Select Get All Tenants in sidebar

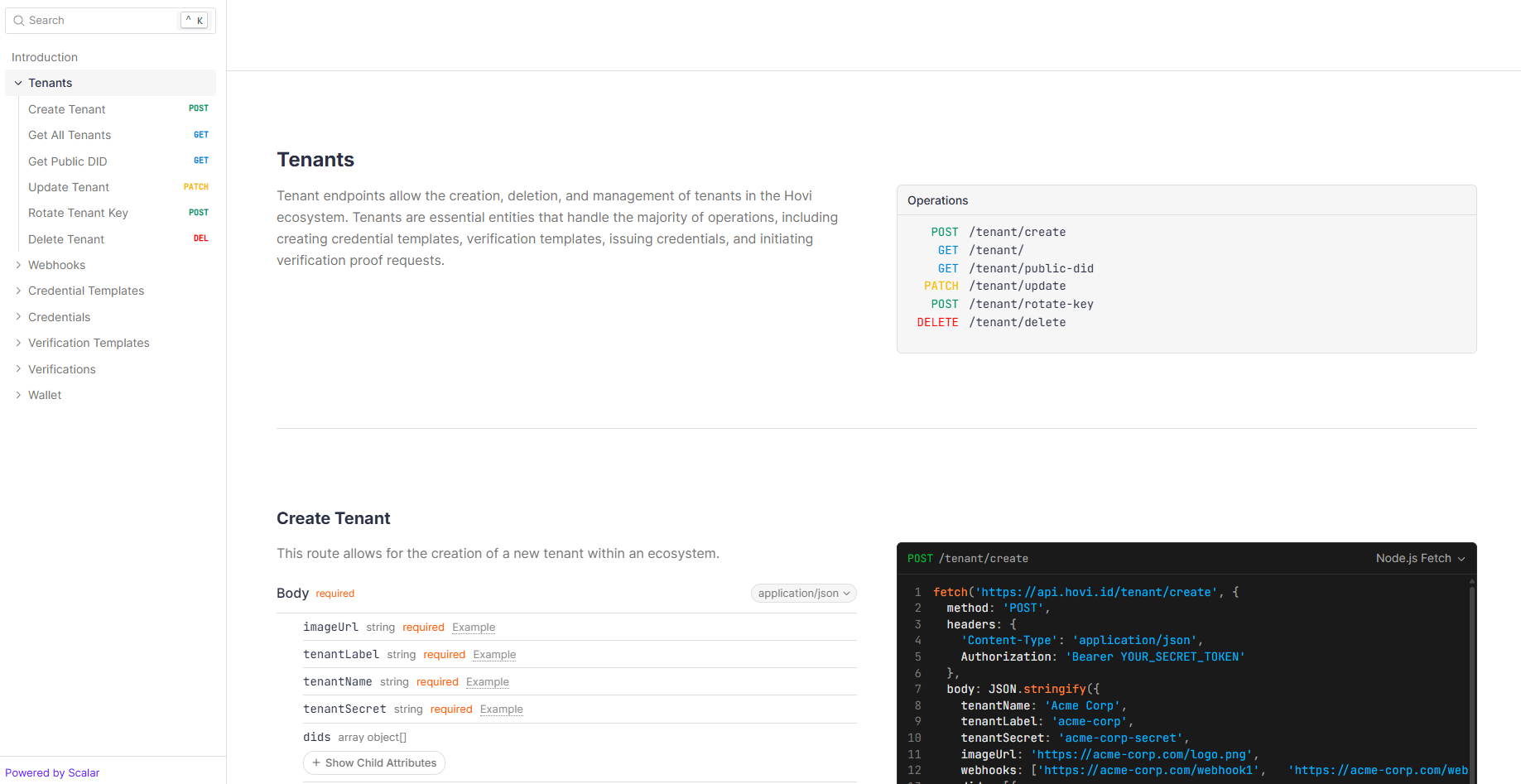pyautogui.click(x=70, y=135)
